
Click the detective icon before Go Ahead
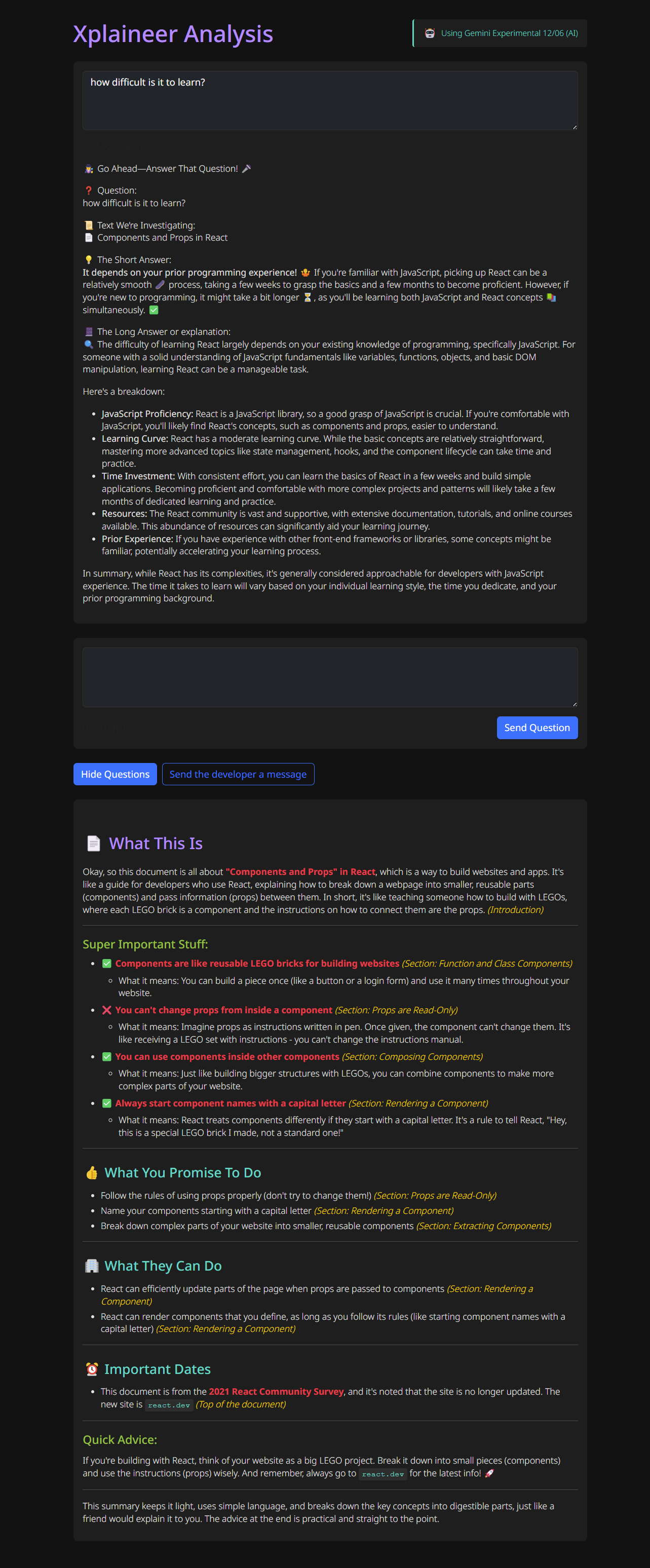pyautogui.click(x=88, y=169)
